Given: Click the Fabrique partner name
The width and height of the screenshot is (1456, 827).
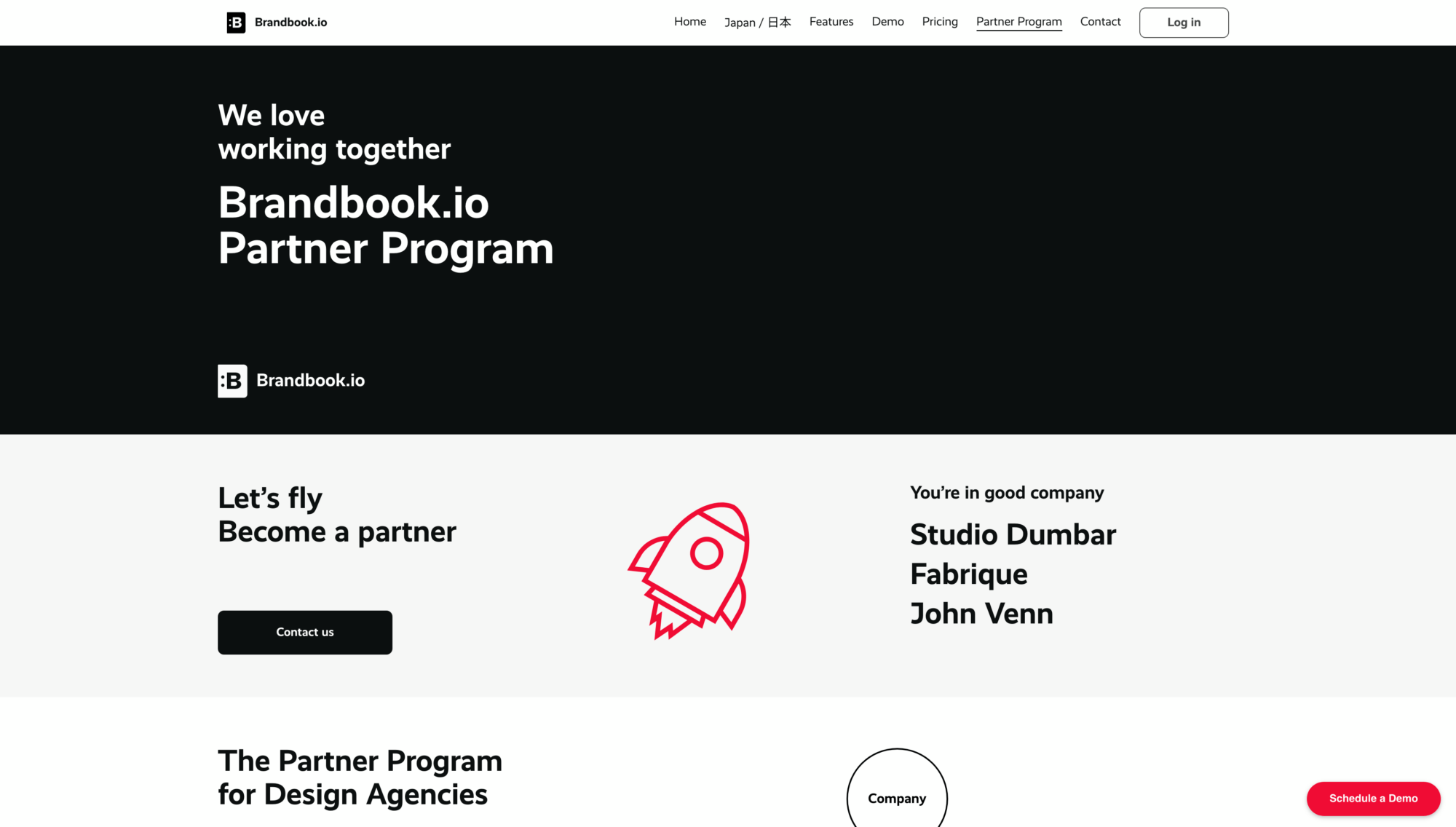Looking at the screenshot, I should [x=968, y=574].
